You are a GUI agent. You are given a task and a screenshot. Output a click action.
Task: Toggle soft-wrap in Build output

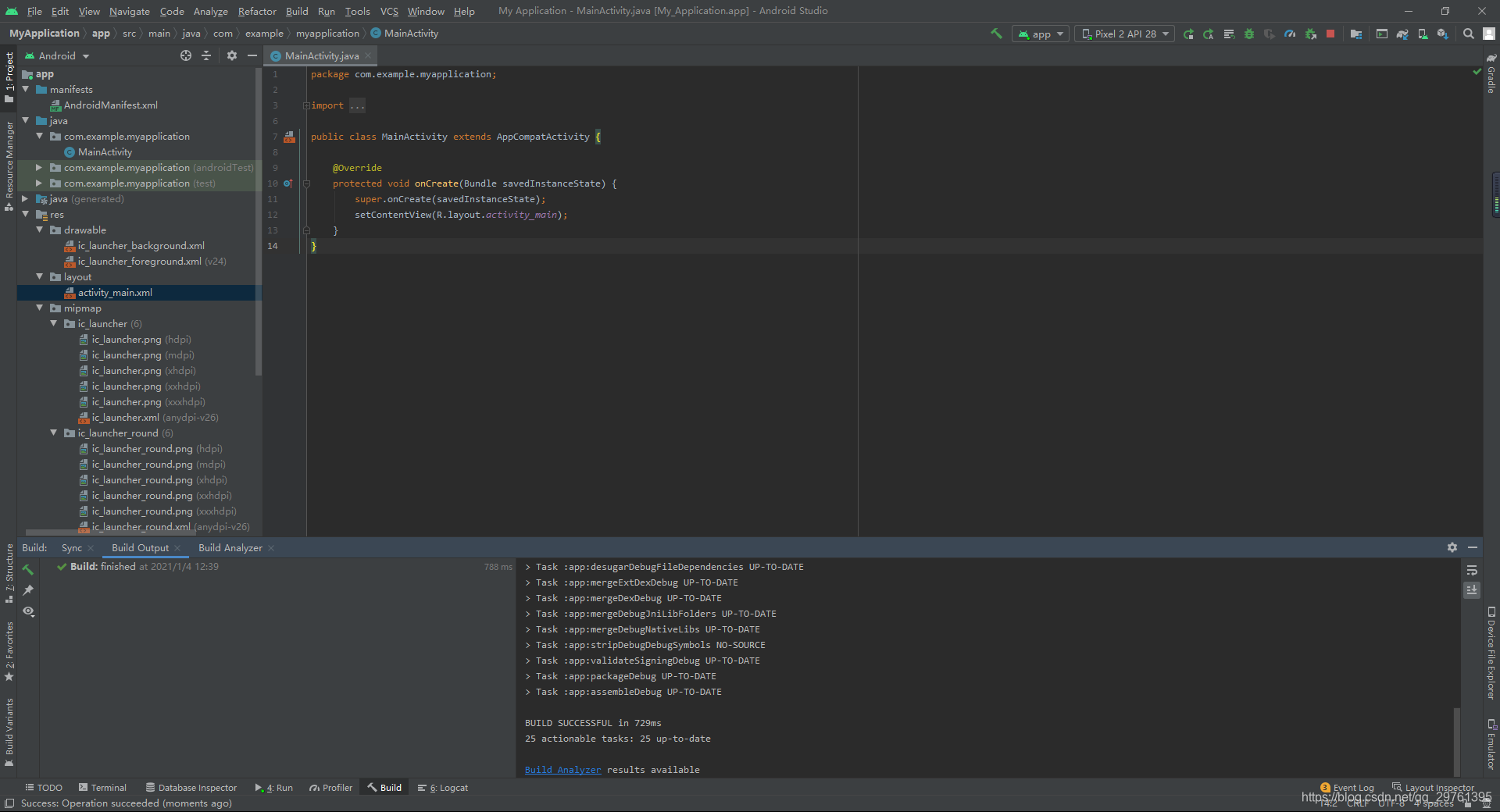click(x=1472, y=570)
